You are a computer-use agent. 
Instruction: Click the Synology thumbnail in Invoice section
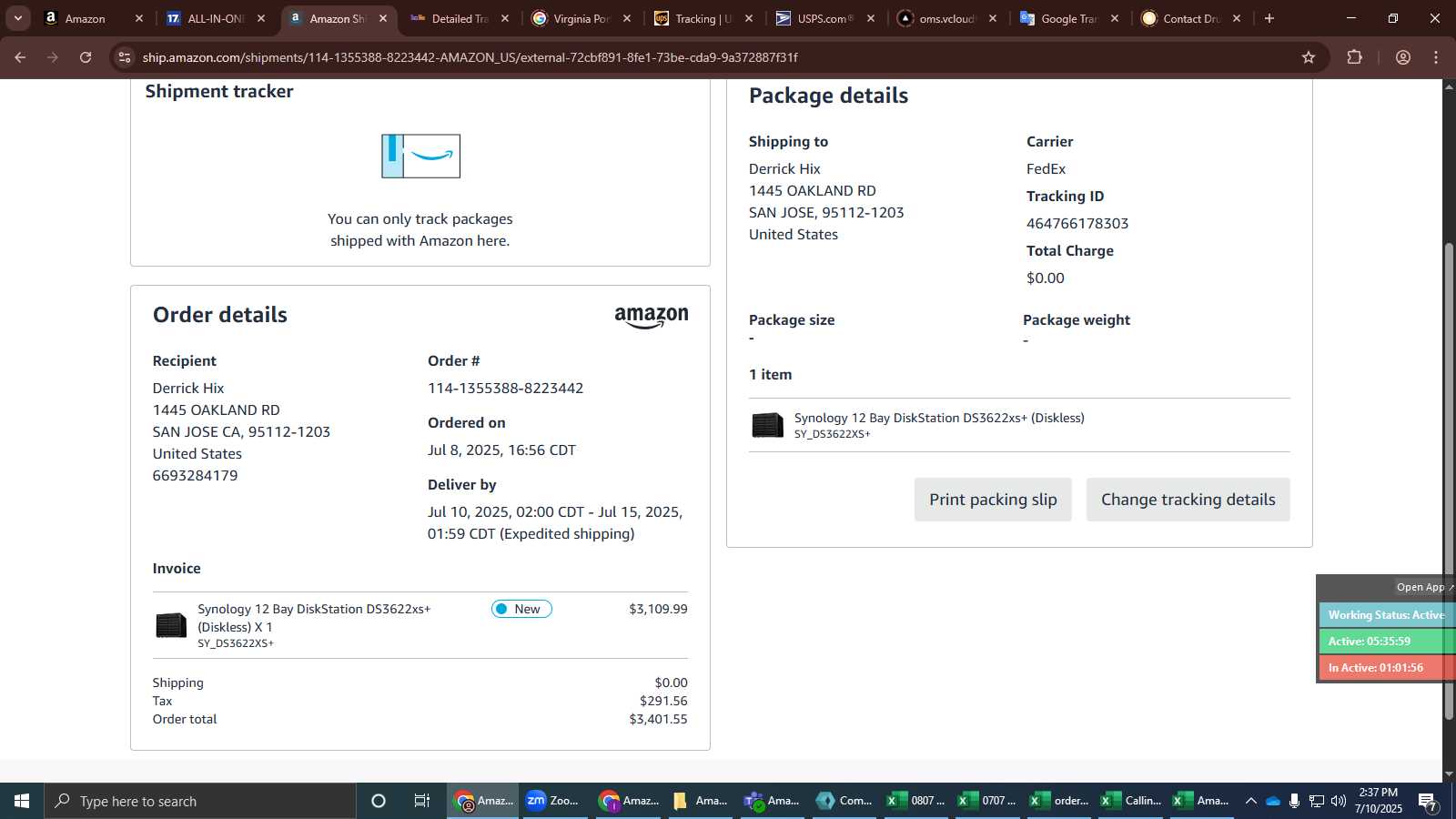pyautogui.click(x=171, y=625)
